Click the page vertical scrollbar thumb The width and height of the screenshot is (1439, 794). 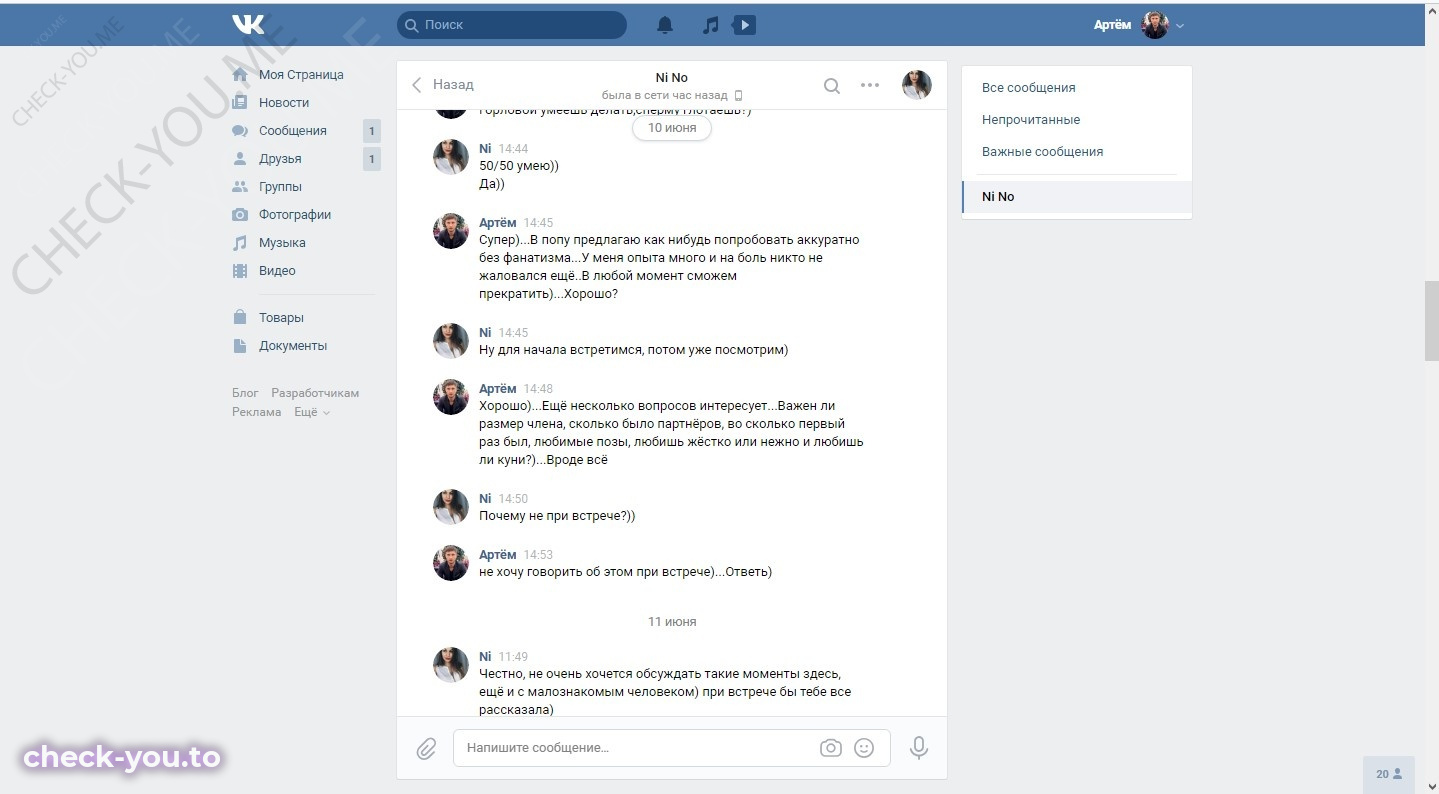tap(1431, 321)
